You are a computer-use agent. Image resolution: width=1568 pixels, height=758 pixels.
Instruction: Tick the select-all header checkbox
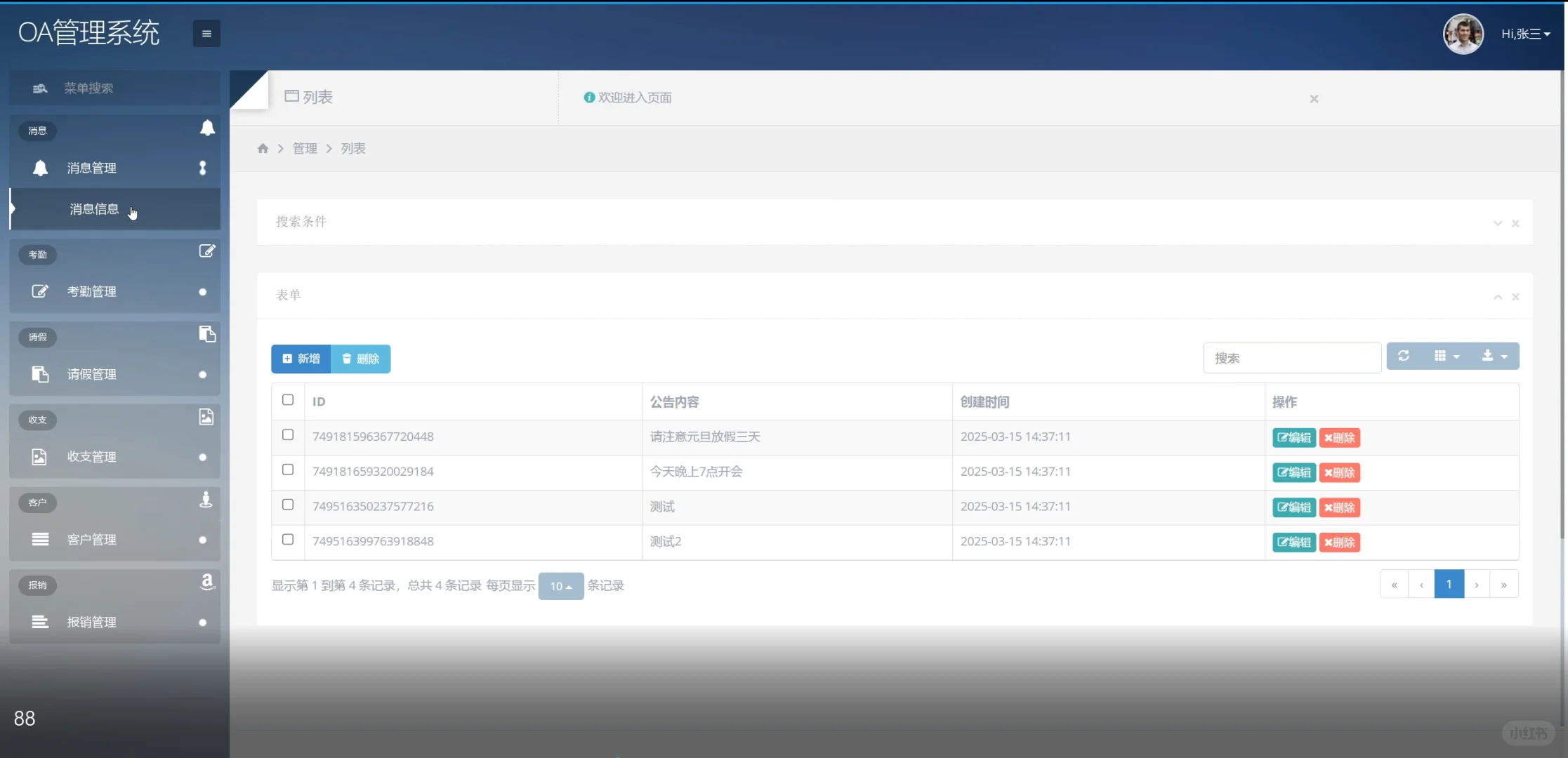[x=288, y=400]
